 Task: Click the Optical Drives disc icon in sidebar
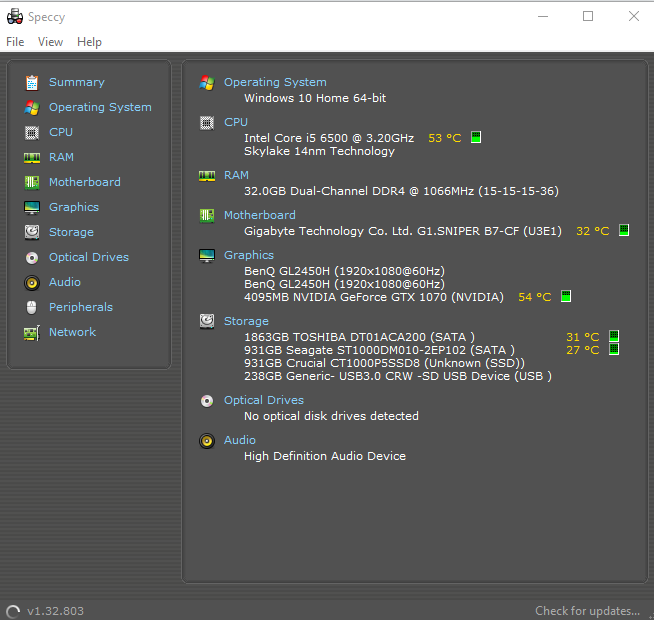32,258
